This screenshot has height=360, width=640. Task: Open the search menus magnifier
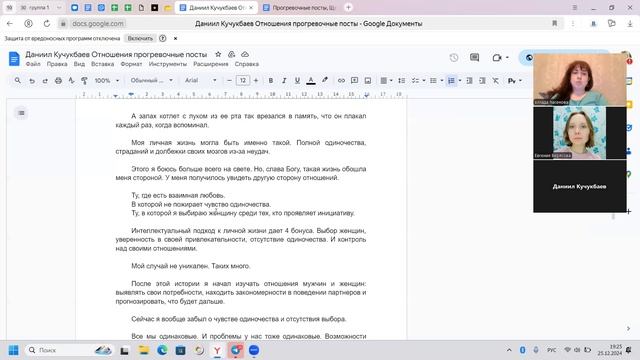pyautogui.click(x=18, y=80)
